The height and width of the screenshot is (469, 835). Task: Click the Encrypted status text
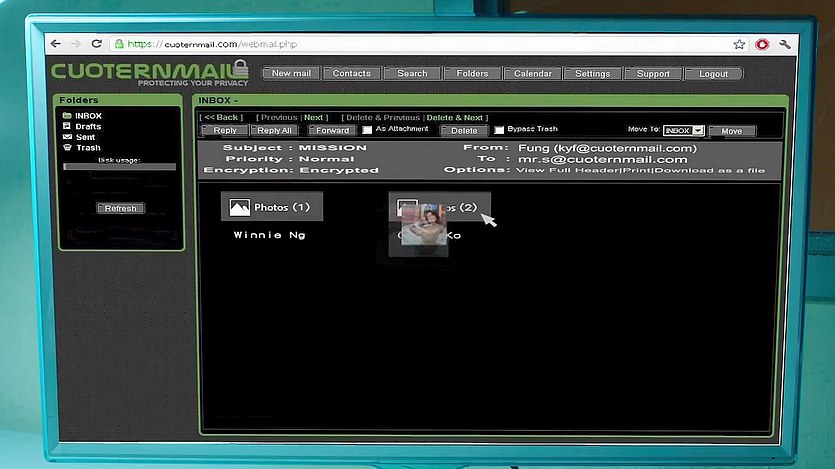339,170
